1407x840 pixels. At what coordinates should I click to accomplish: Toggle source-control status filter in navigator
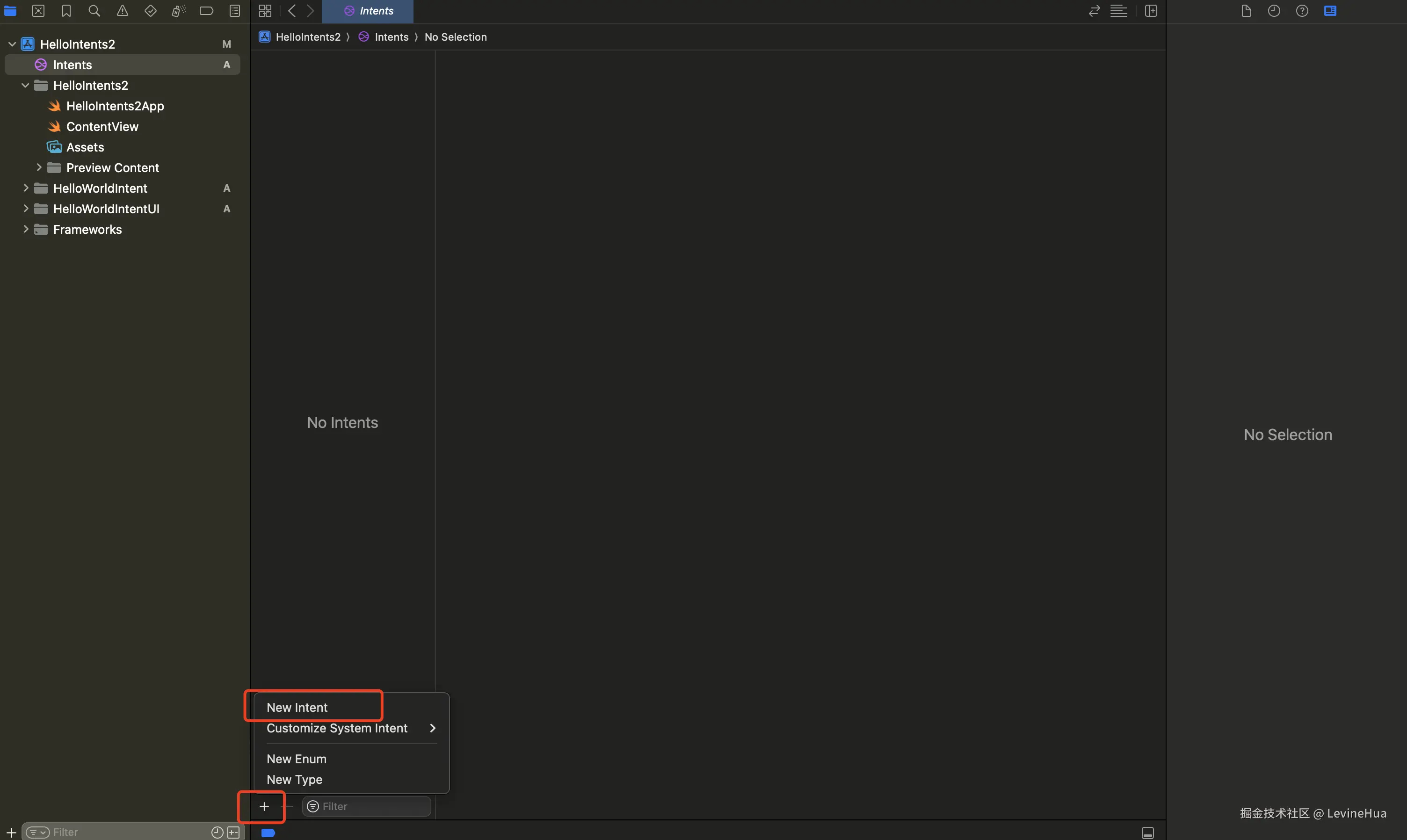(x=233, y=832)
